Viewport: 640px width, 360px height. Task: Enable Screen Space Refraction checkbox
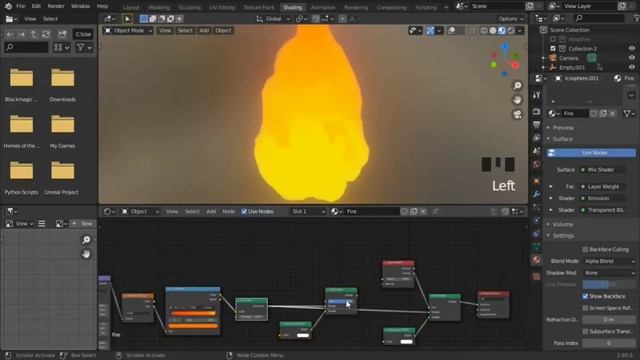[x=585, y=308]
